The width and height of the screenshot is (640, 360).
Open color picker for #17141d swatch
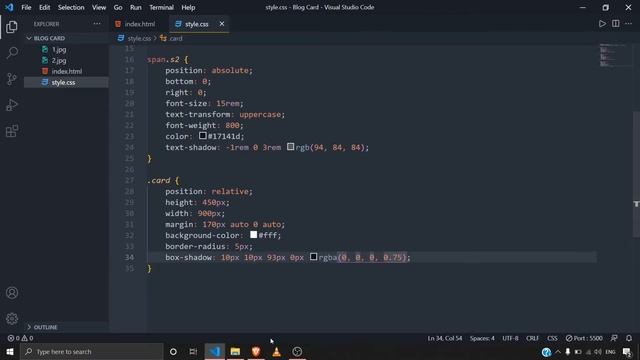[202, 135]
